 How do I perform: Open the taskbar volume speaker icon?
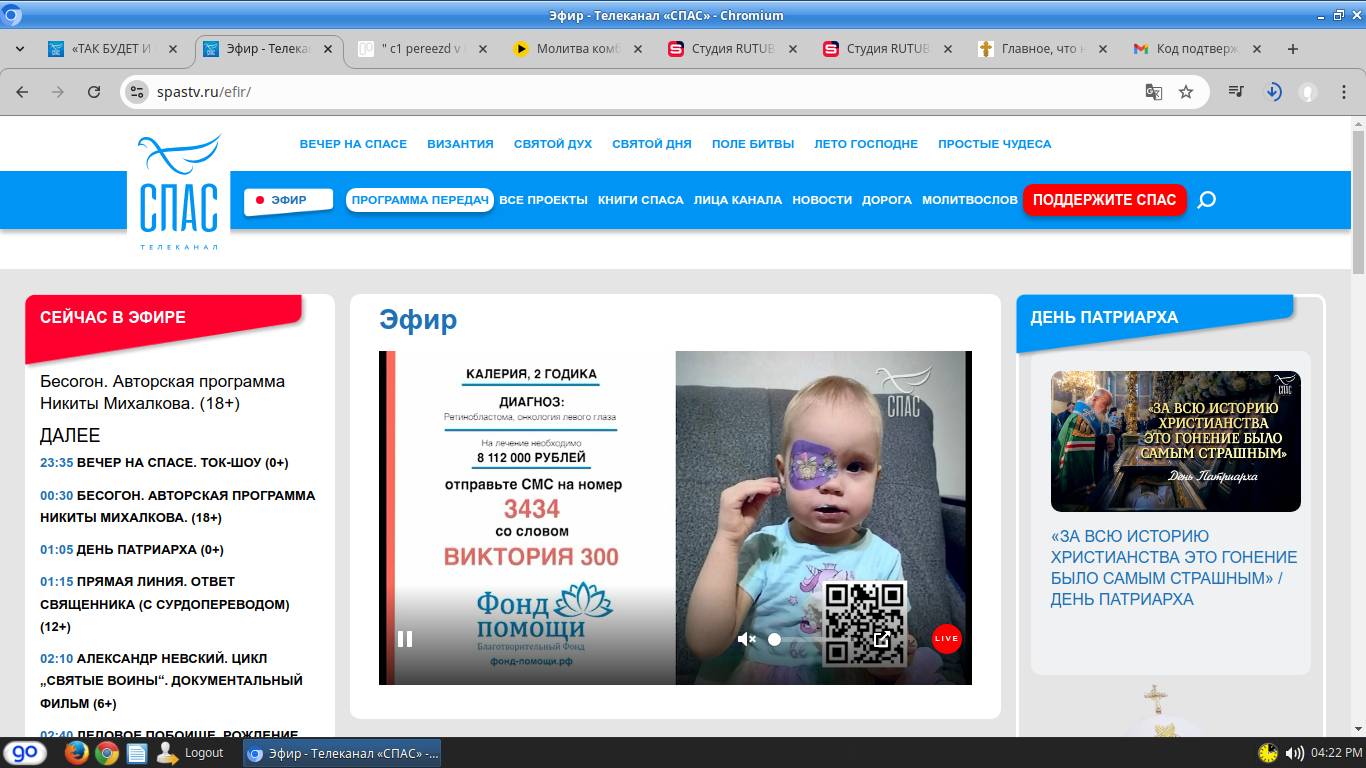click(x=1294, y=753)
